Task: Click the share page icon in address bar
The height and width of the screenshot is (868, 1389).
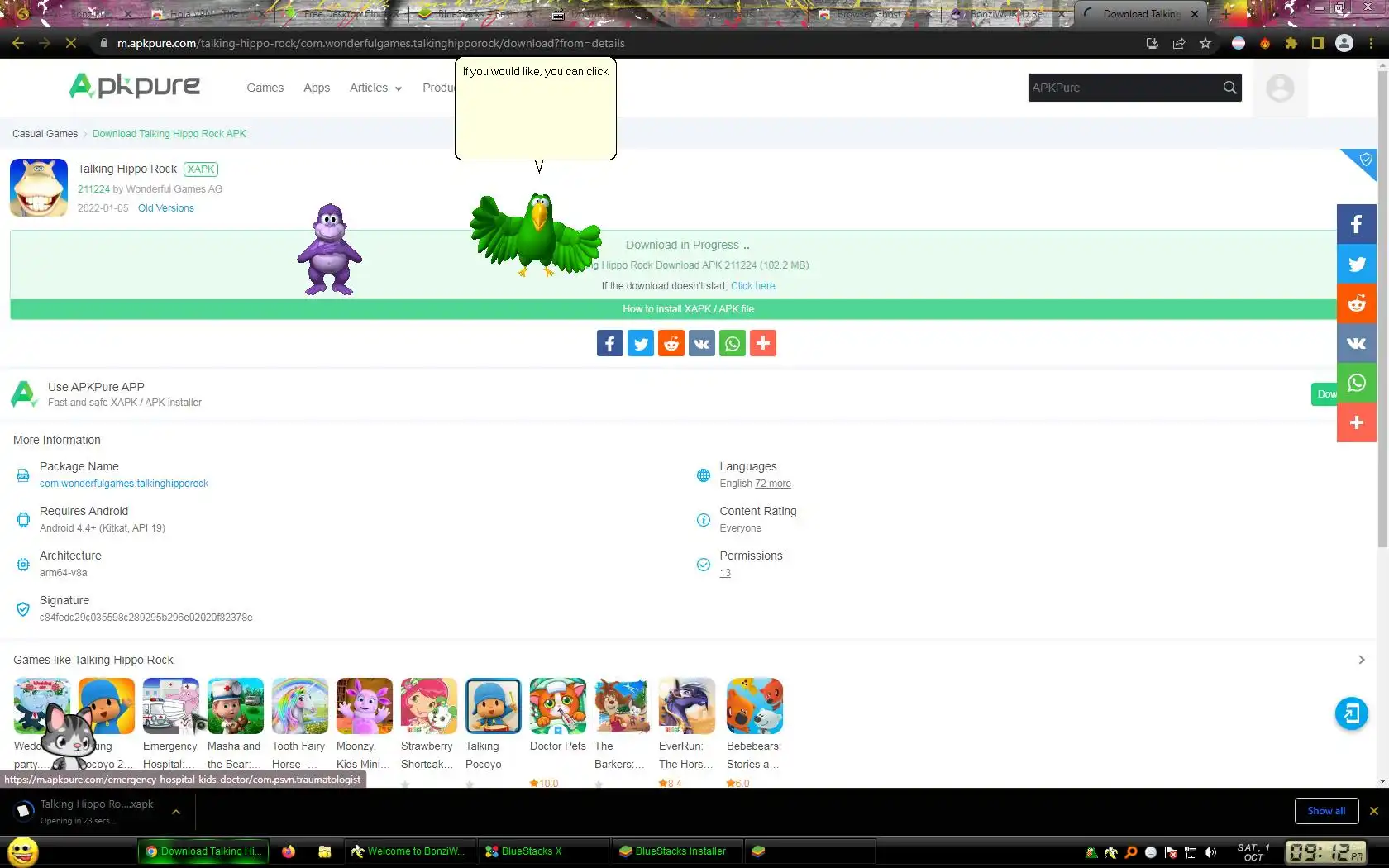Action: (x=1179, y=43)
